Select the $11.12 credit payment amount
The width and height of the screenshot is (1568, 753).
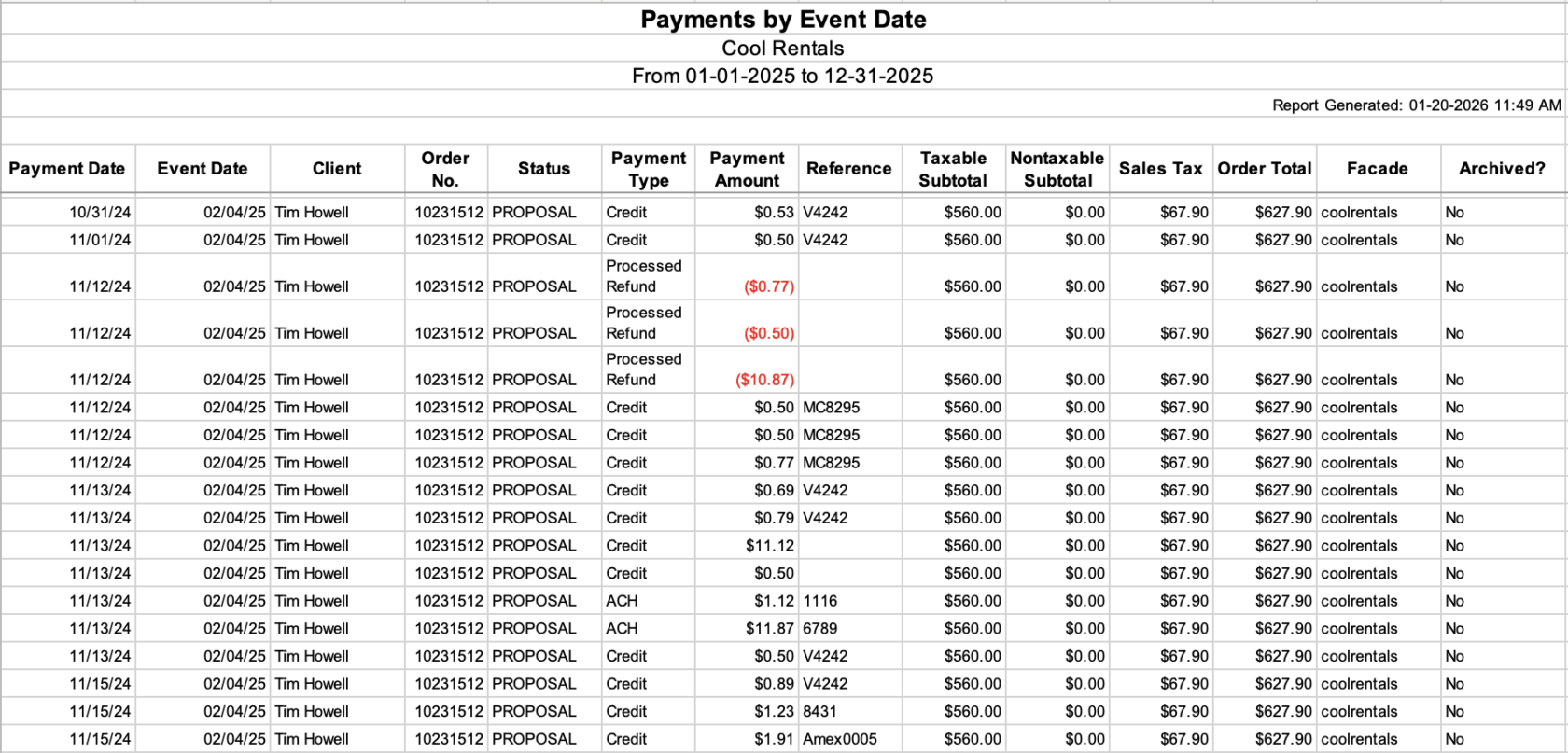(x=769, y=546)
